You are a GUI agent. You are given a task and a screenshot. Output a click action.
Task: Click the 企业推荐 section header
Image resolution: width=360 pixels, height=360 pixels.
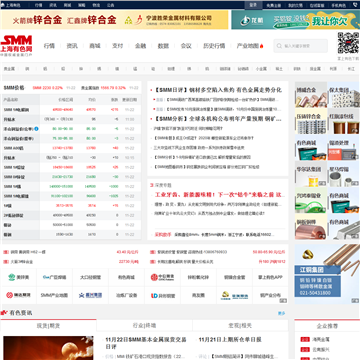[327, 326]
